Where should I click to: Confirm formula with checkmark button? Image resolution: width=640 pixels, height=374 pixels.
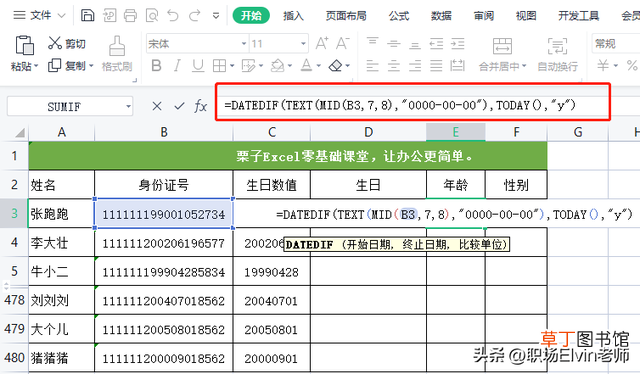click(179, 107)
